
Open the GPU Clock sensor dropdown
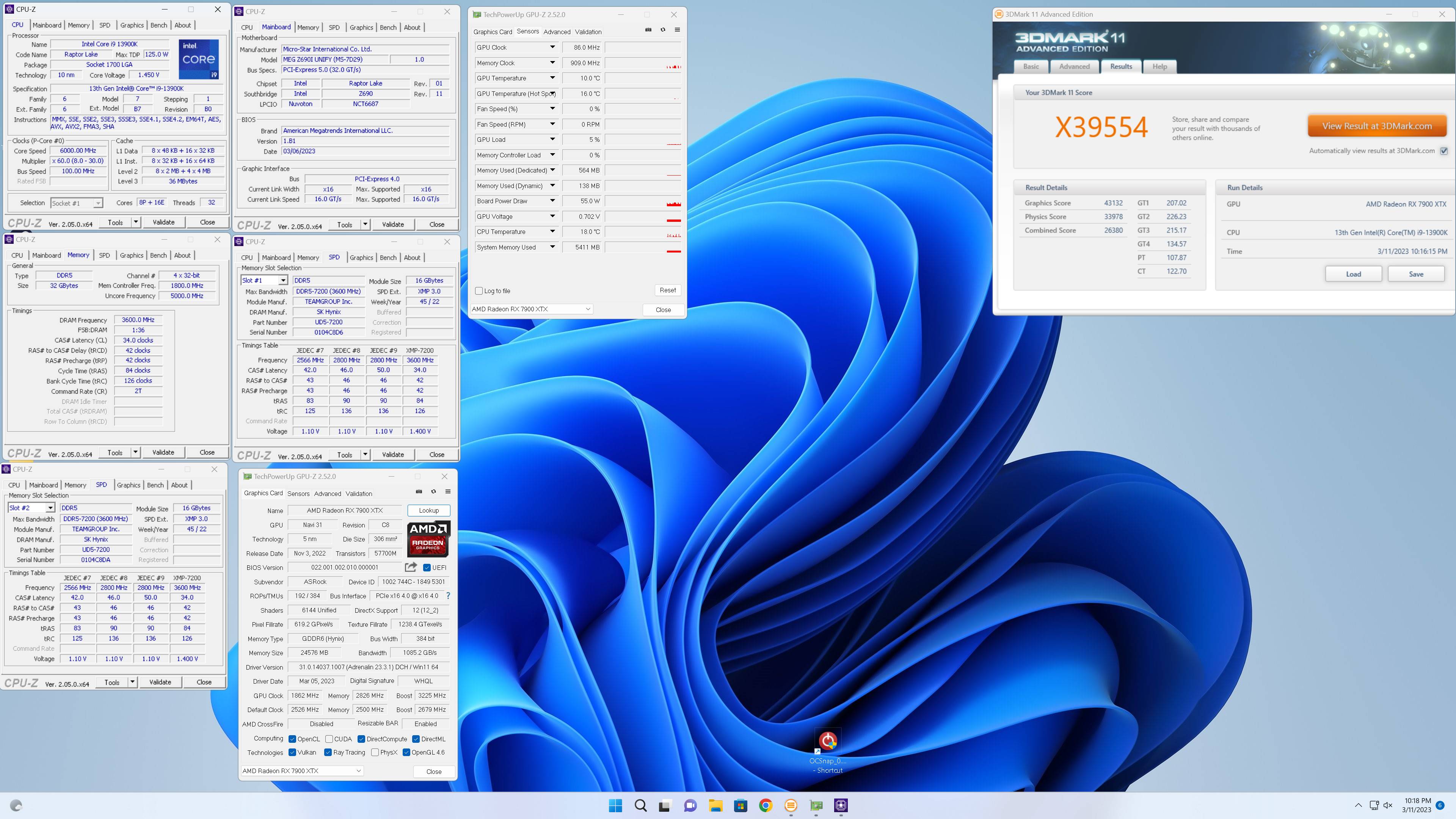coord(552,47)
